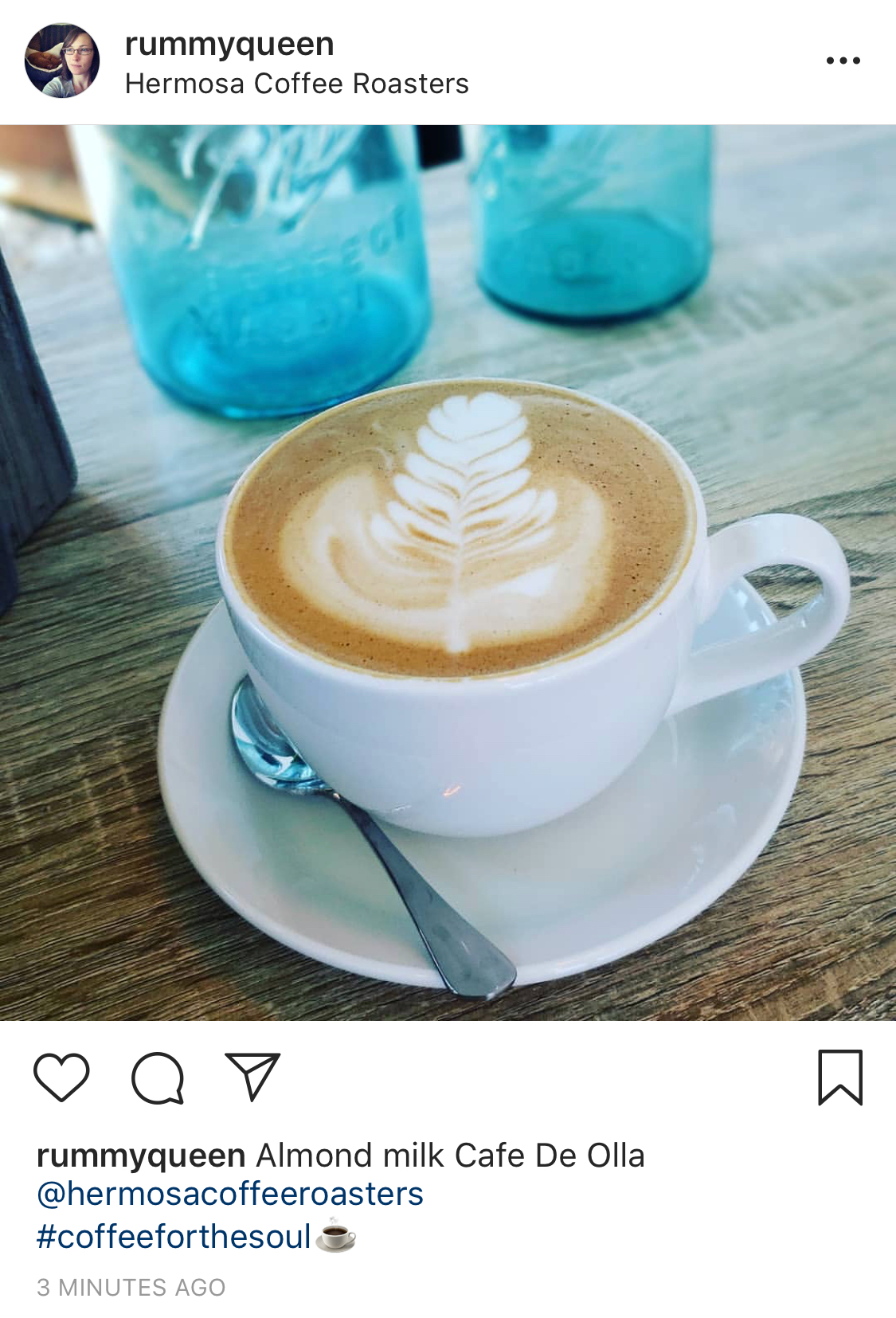Open comments via the speech bubble icon
The height and width of the screenshot is (1318, 896).
[x=158, y=1077]
